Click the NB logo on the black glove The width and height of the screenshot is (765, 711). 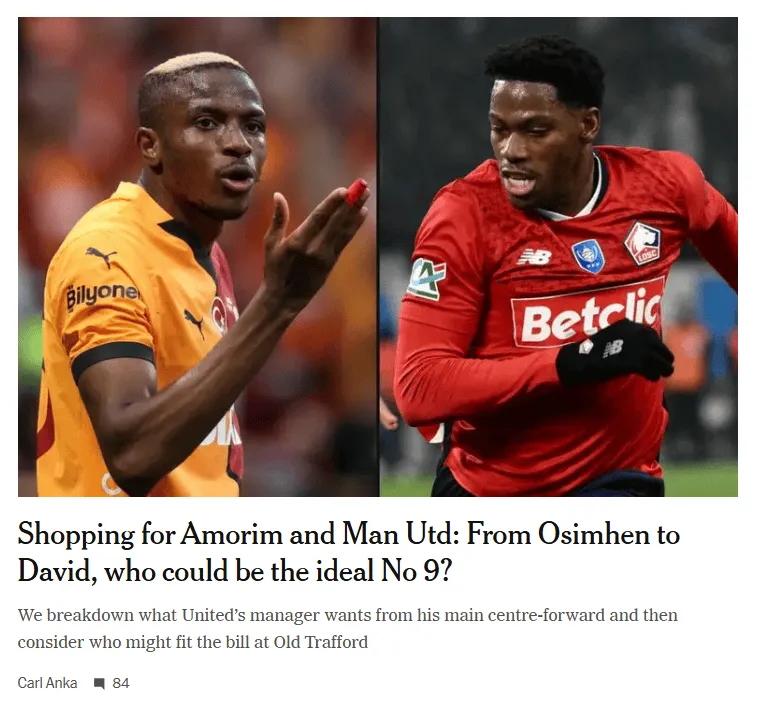tap(613, 348)
